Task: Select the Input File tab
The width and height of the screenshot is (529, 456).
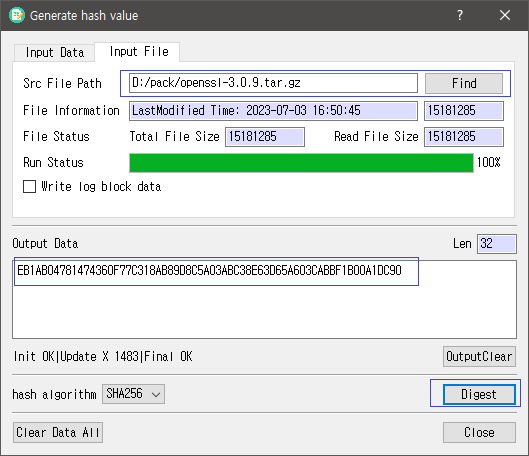Action: (138, 52)
